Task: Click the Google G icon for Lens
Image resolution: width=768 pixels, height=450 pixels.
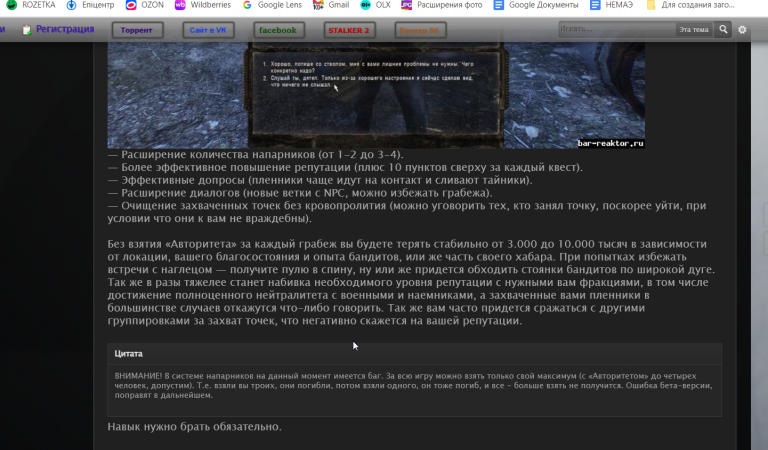Action: (247, 5)
